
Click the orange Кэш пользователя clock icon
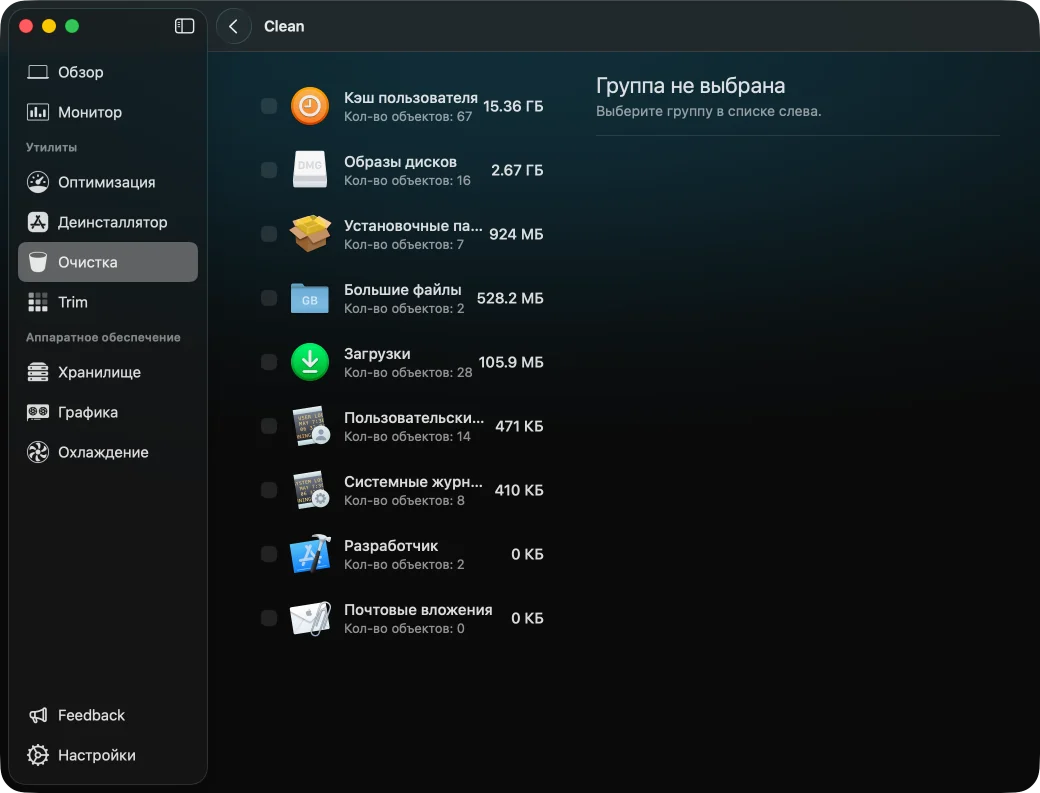click(x=310, y=106)
